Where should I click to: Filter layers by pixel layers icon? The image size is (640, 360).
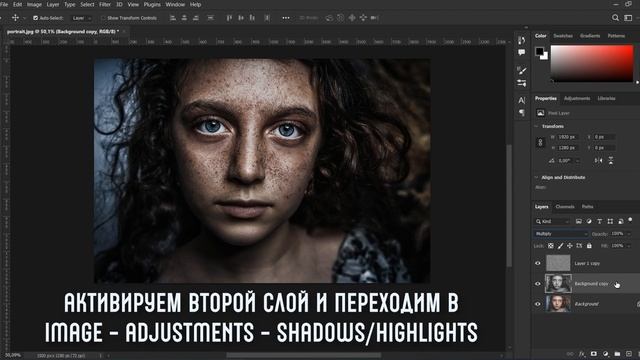click(578, 221)
